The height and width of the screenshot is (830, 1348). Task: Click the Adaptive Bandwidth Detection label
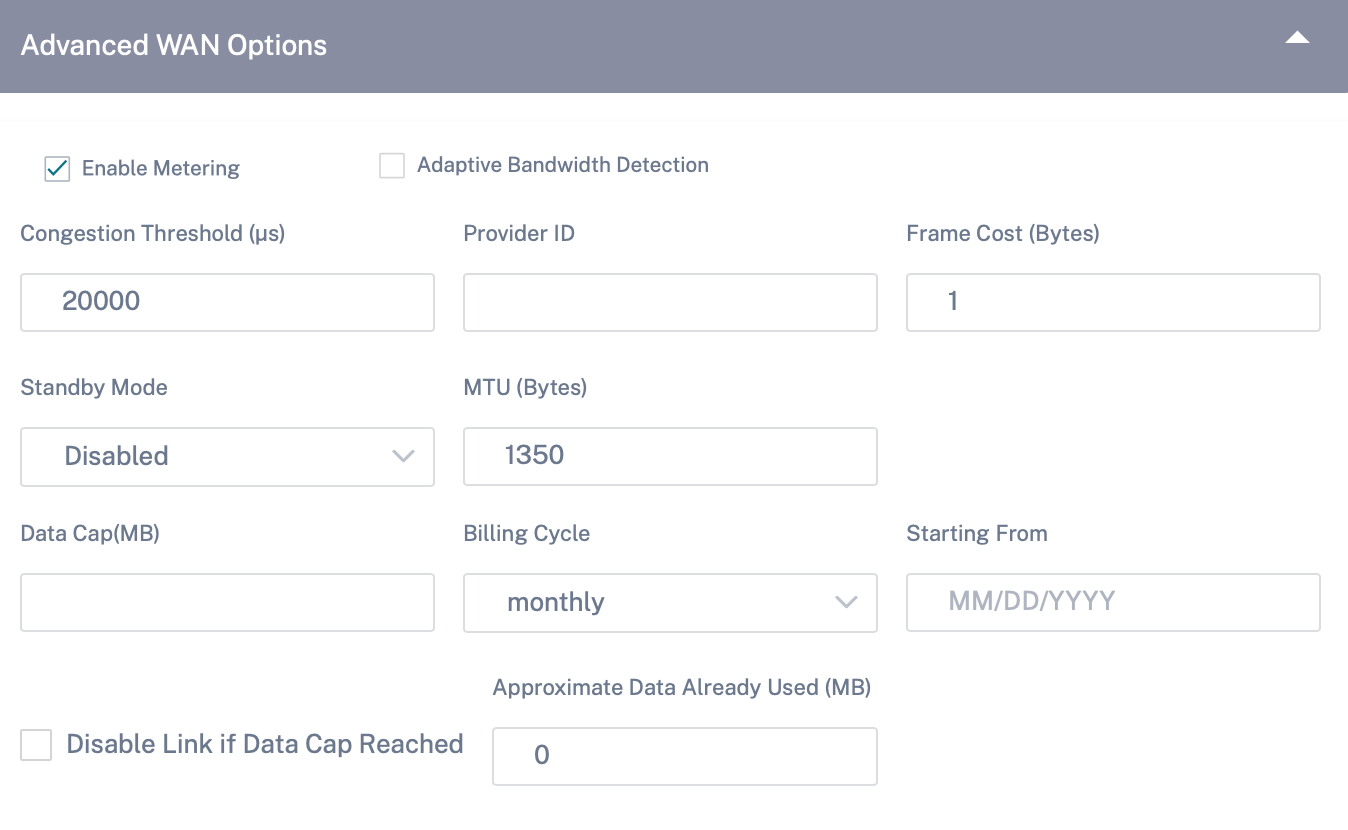(x=563, y=165)
